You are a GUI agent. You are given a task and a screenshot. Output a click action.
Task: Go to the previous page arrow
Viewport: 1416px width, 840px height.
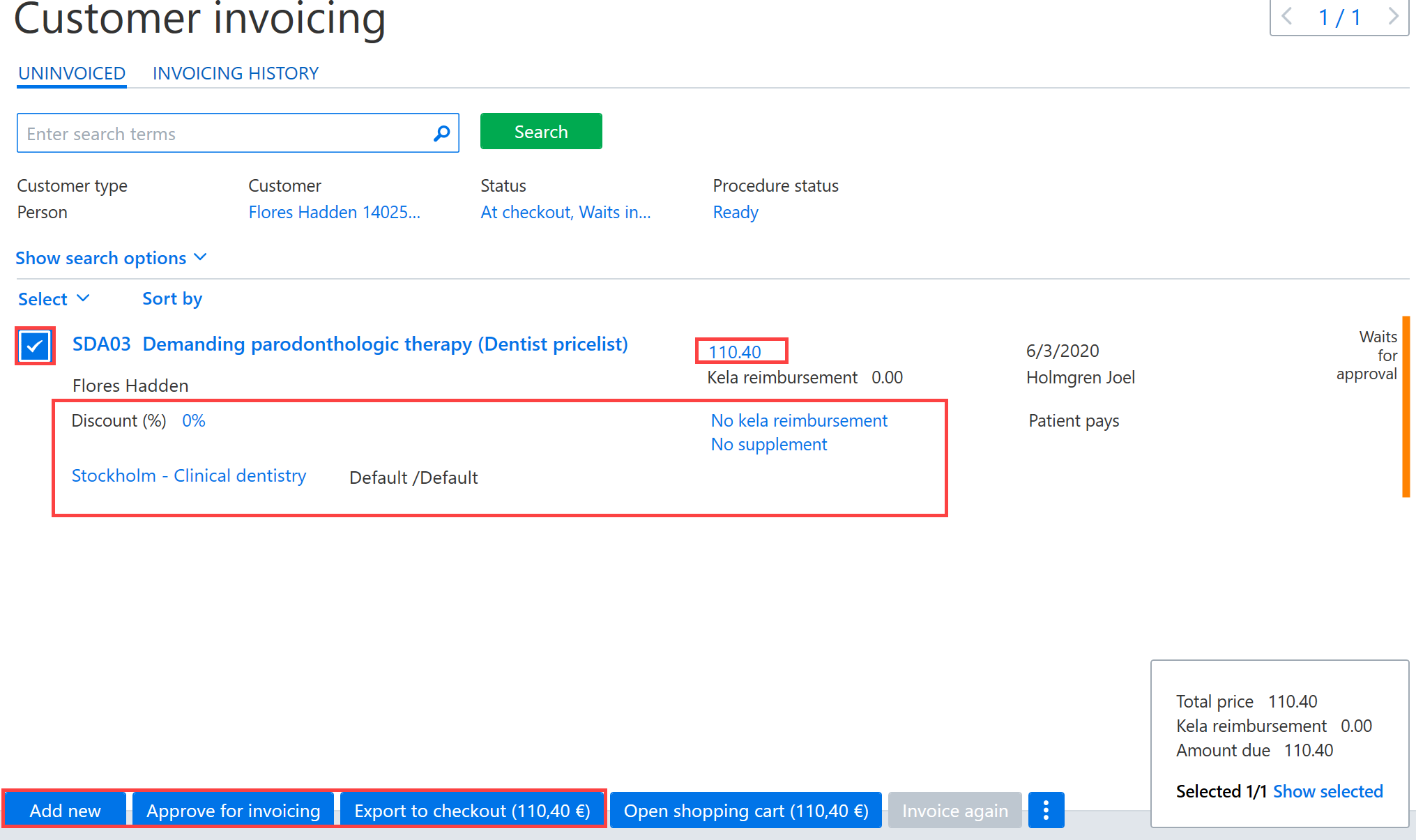[x=1288, y=16]
